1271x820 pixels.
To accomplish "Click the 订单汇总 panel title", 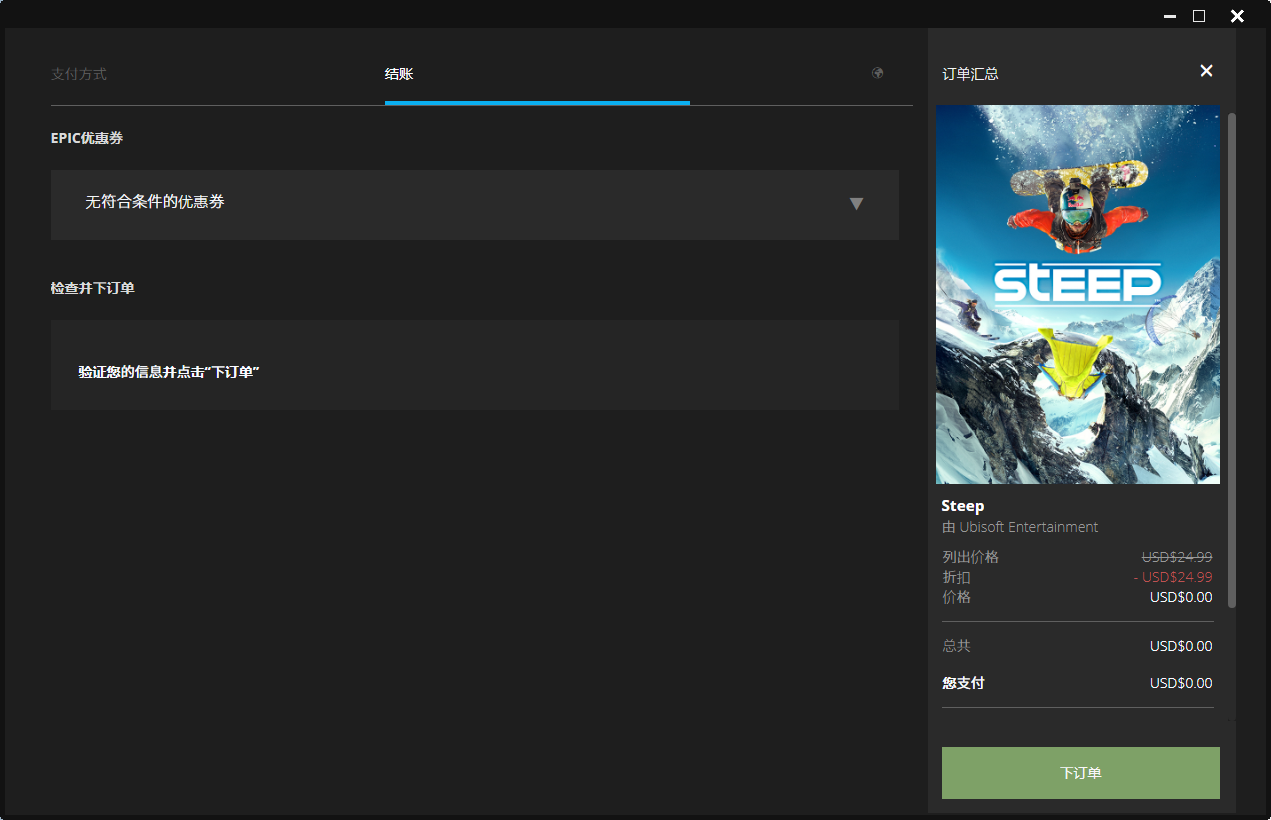I will click(970, 74).
